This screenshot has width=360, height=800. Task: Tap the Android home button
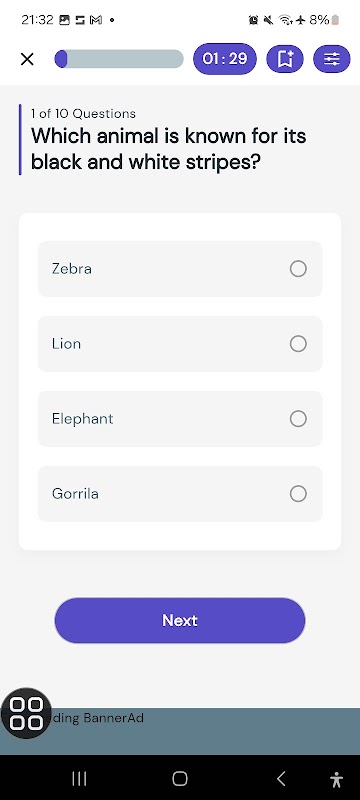click(180, 779)
